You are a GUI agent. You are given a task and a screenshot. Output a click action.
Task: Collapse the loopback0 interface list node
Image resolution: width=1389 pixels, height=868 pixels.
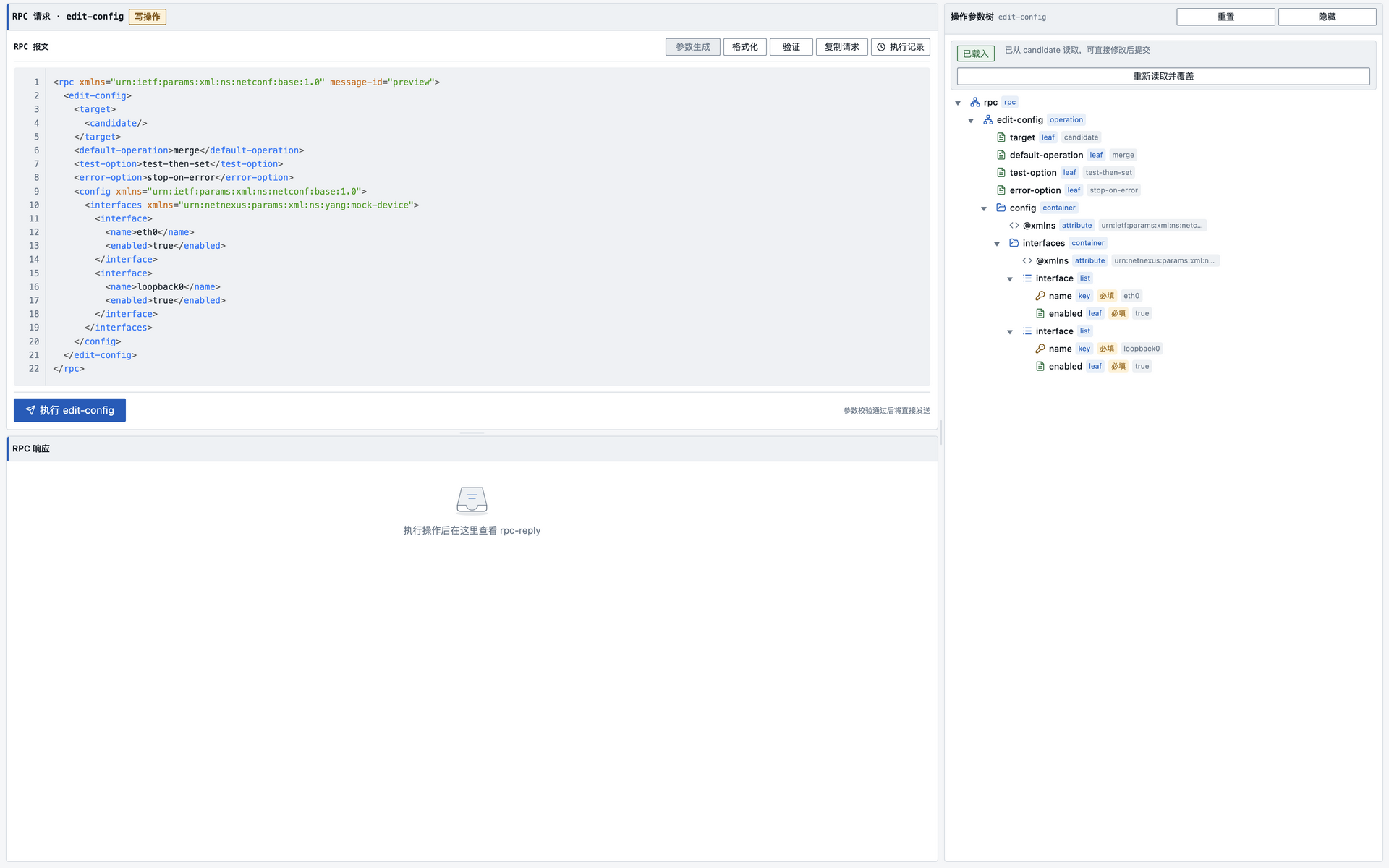(1010, 332)
